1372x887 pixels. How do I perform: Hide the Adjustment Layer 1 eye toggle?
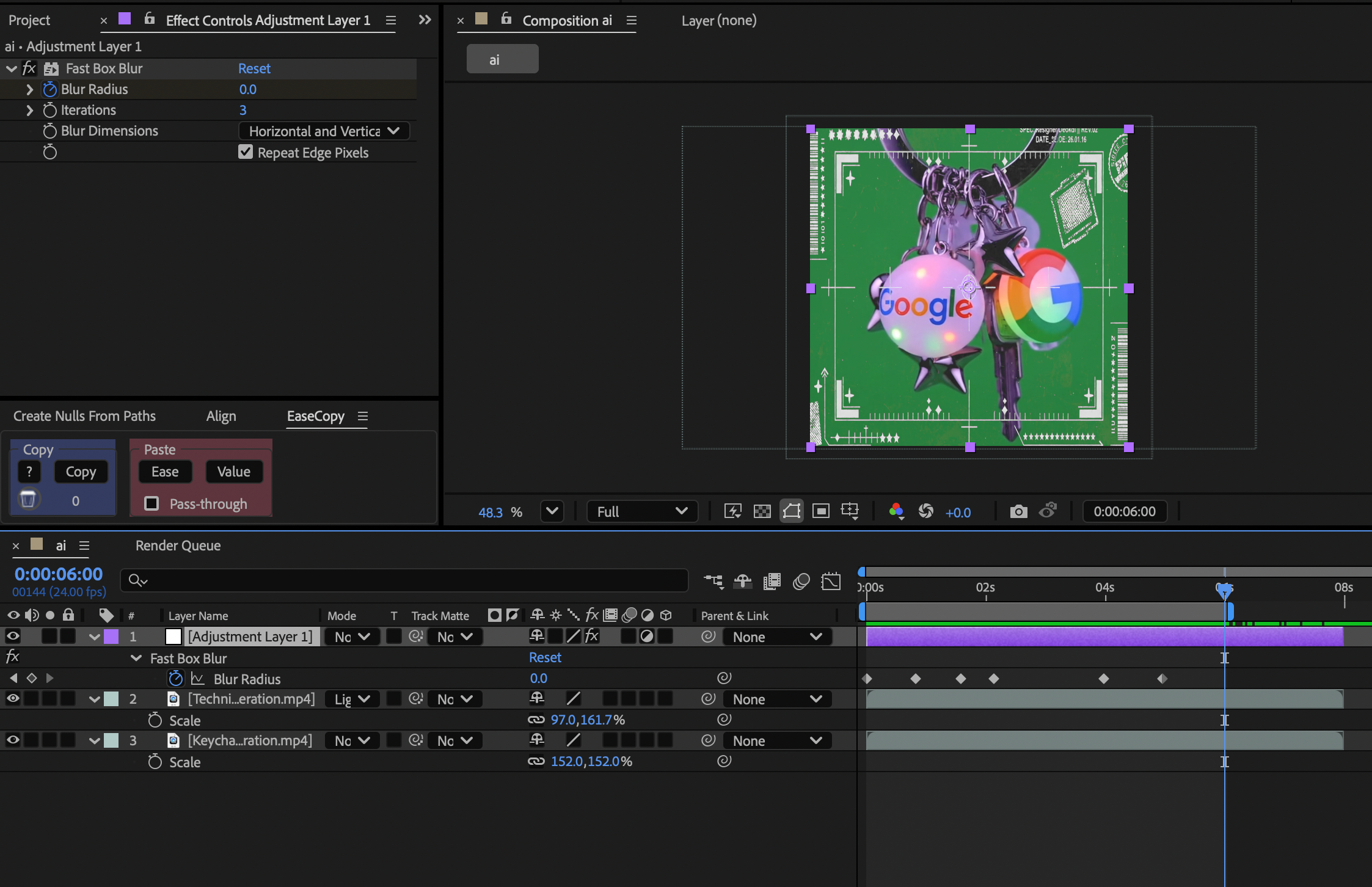pos(13,637)
